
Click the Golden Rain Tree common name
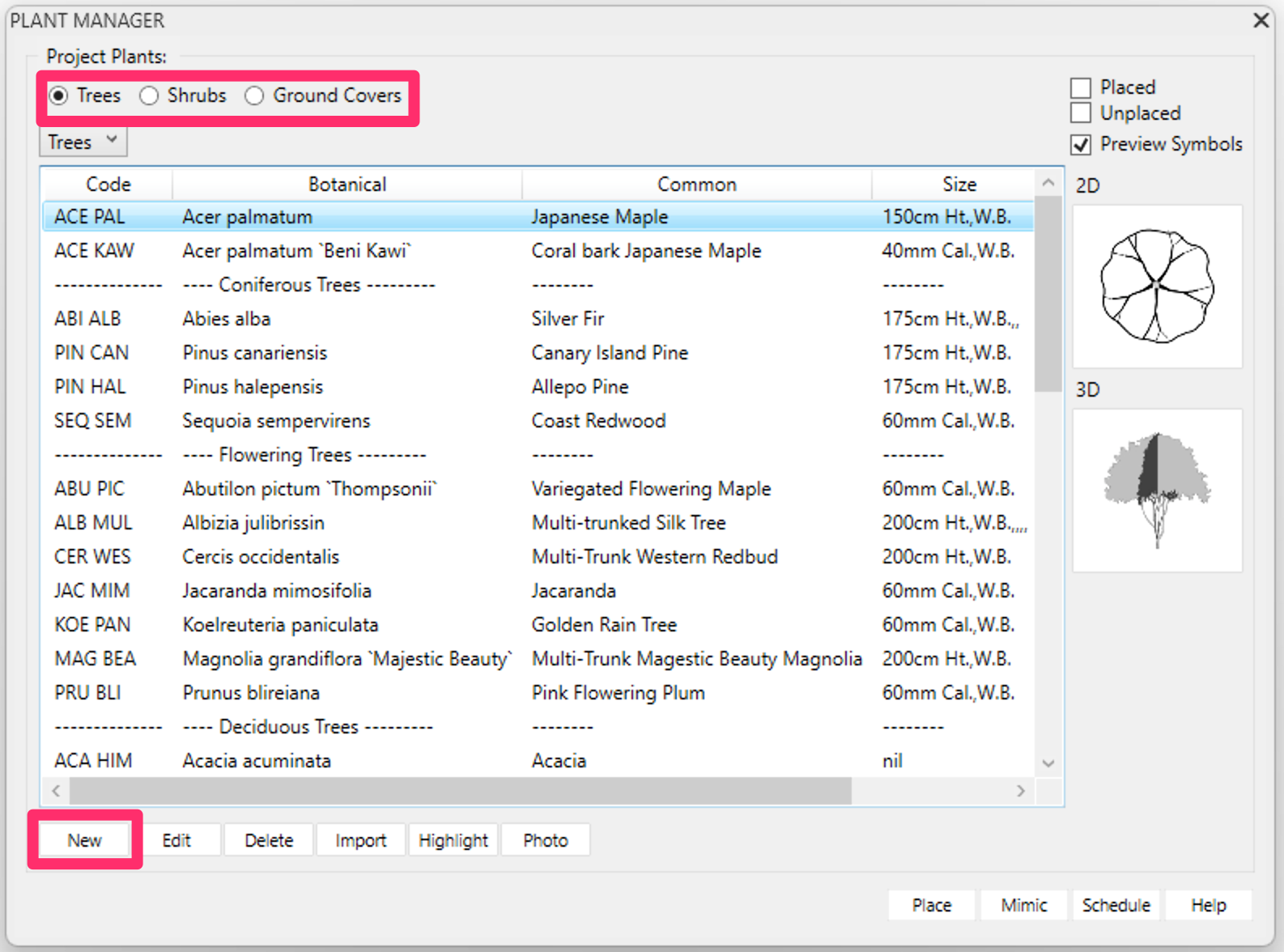[604, 625]
